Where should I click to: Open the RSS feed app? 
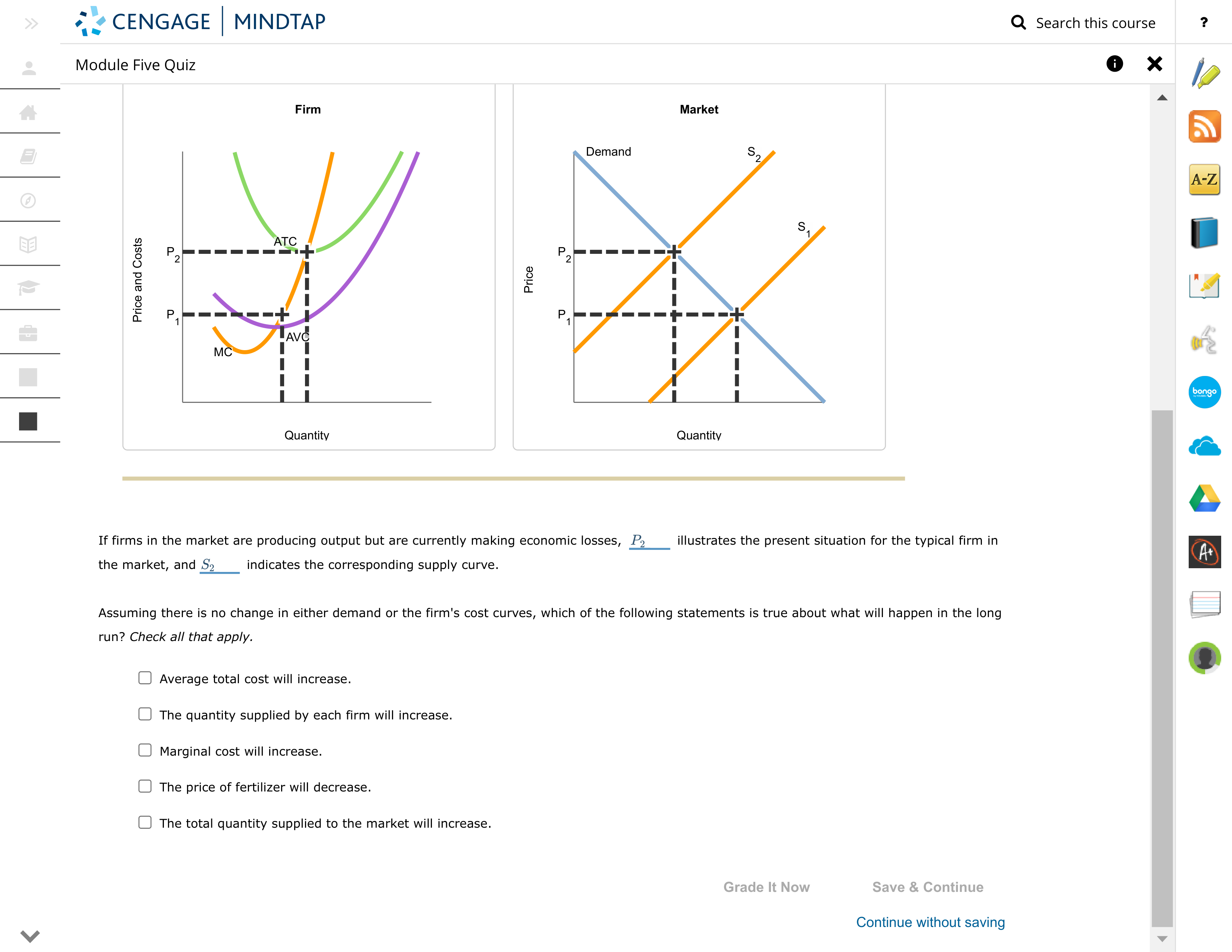click(1204, 127)
